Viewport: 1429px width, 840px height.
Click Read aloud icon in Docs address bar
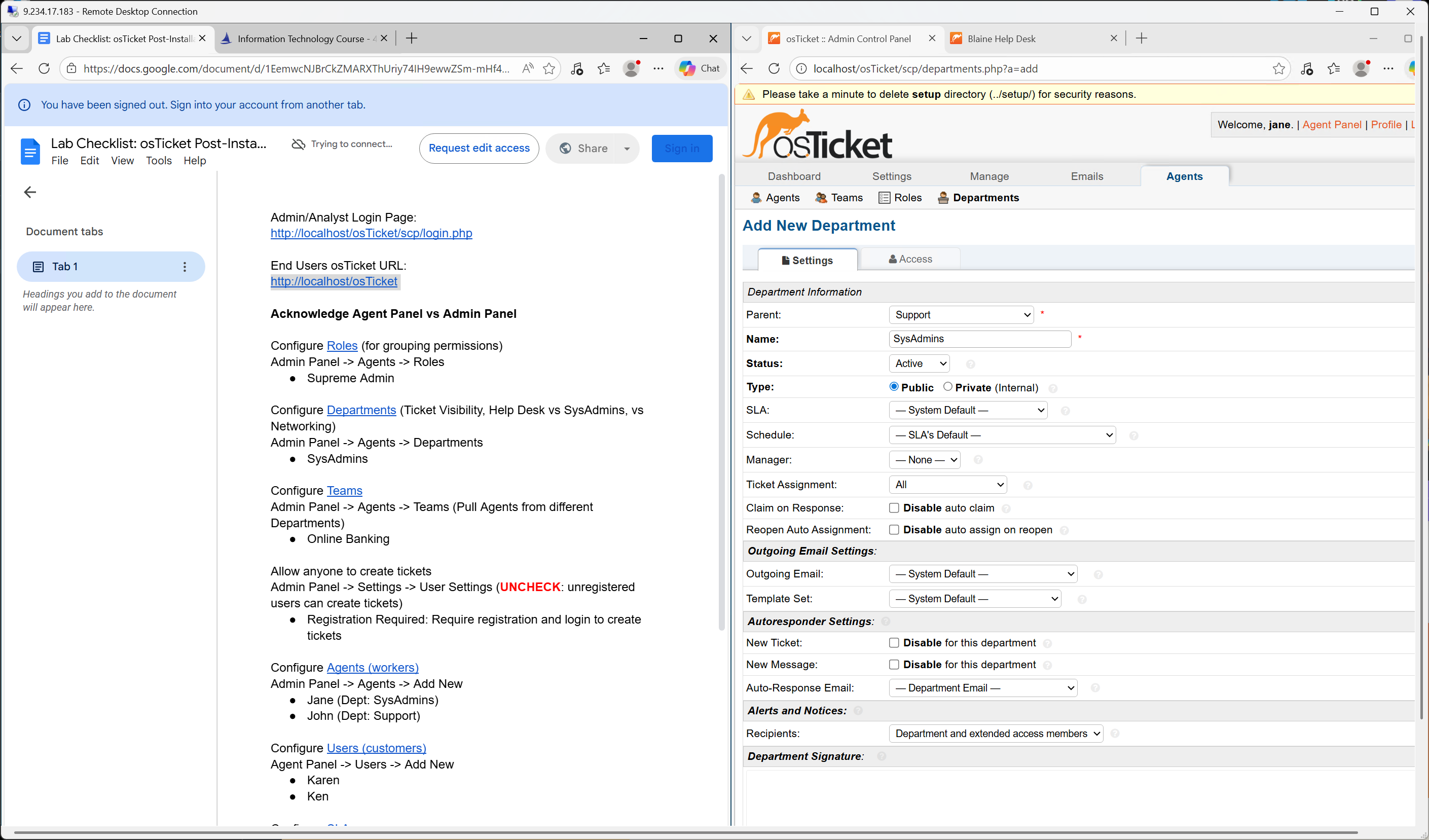(x=527, y=68)
